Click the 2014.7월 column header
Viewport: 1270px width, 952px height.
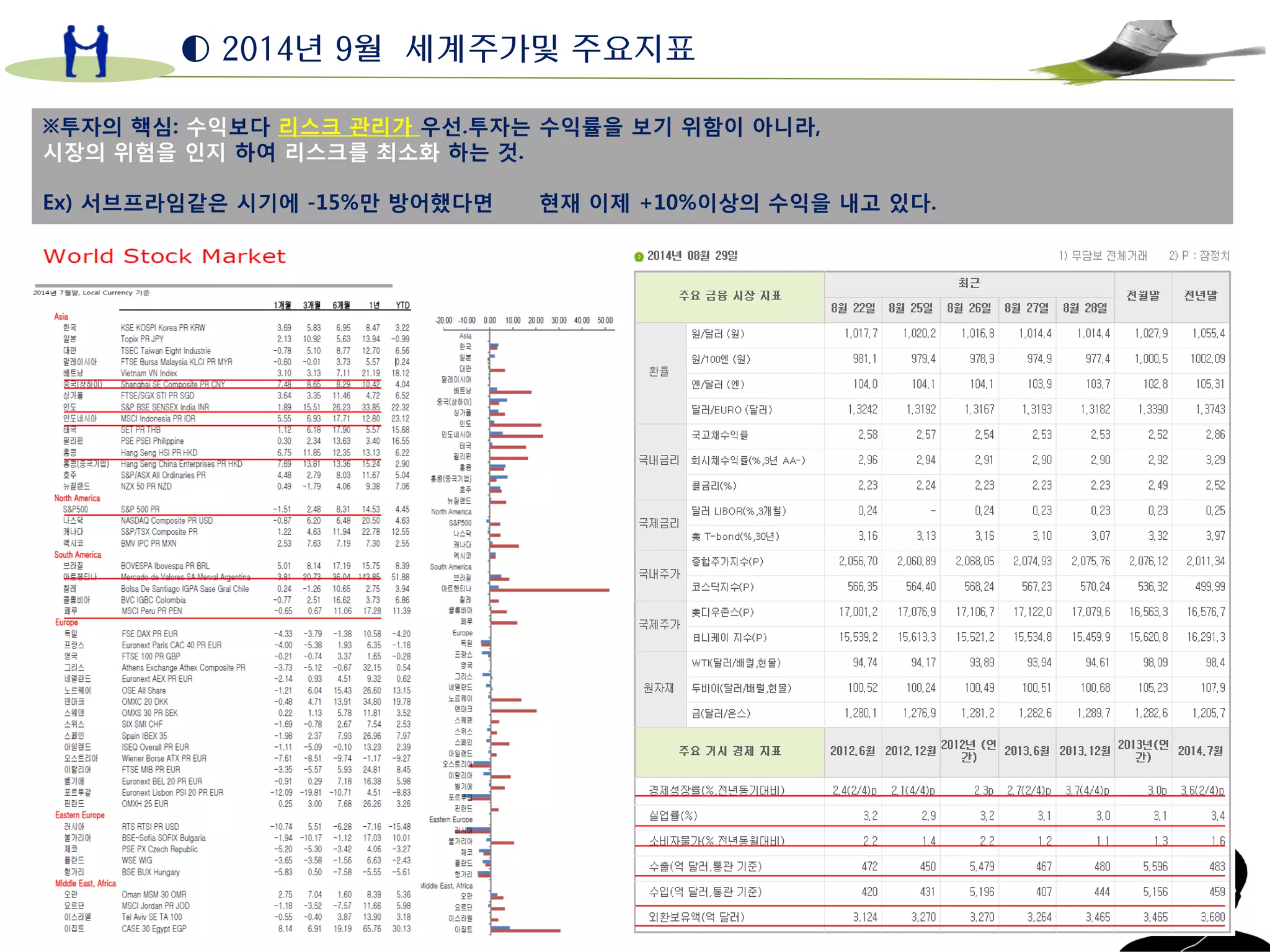tap(1201, 751)
